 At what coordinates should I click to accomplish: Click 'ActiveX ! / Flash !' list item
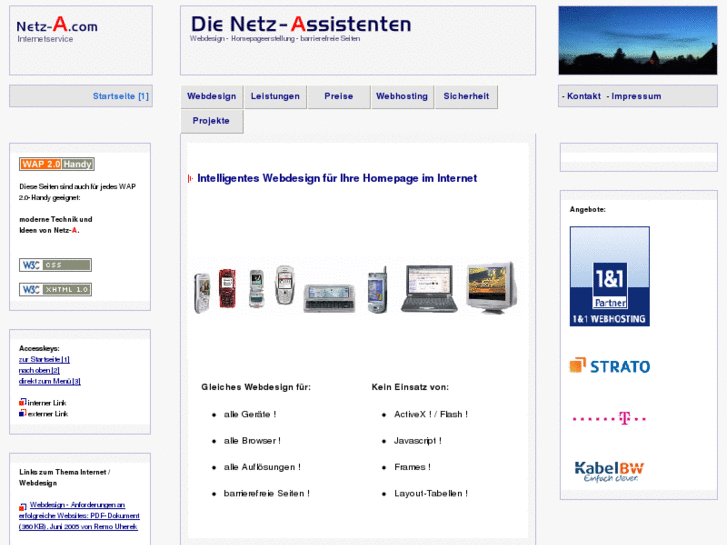point(431,414)
